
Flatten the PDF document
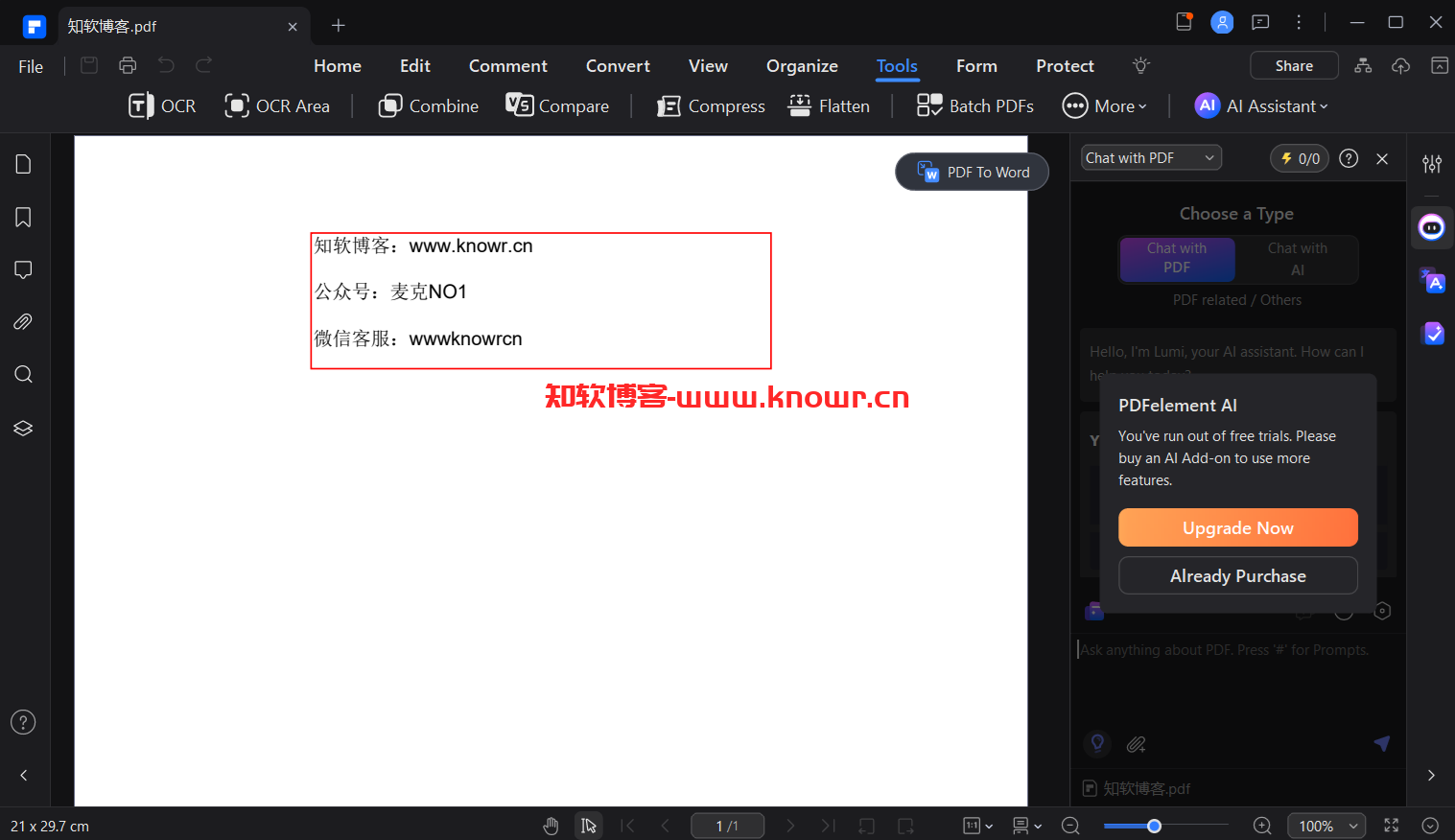coord(829,105)
